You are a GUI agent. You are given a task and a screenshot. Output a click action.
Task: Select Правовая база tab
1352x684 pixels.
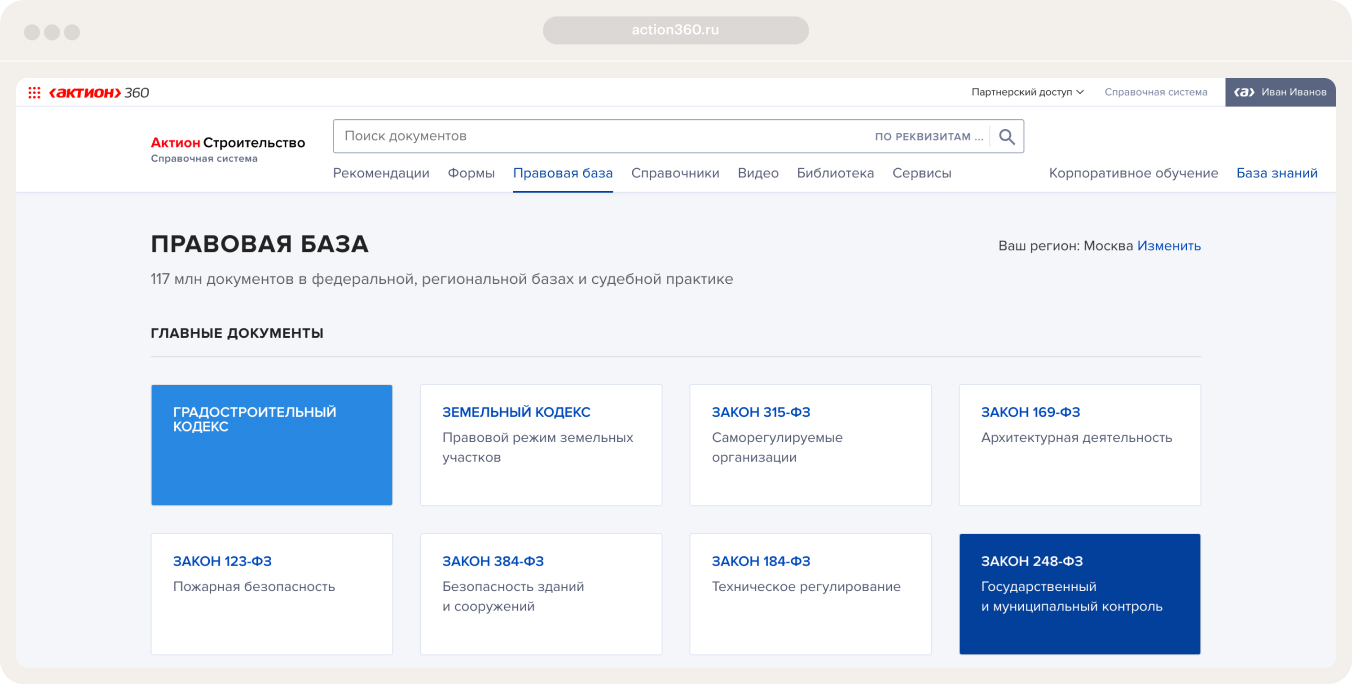pyautogui.click(x=563, y=173)
